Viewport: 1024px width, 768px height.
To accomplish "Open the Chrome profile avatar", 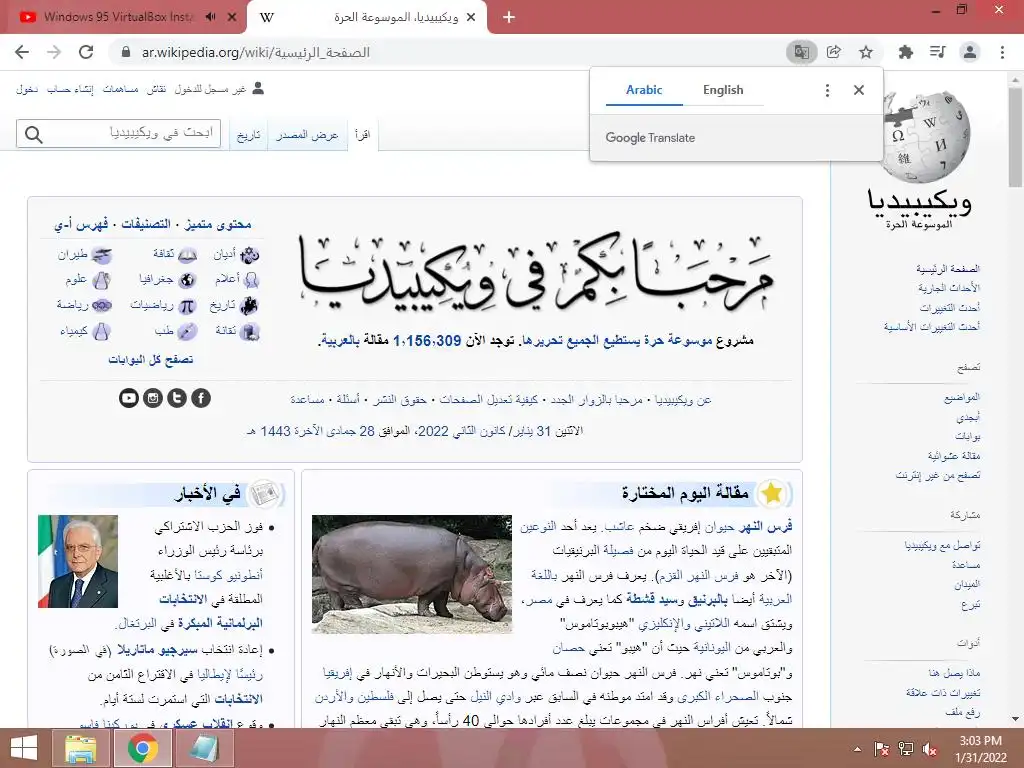I will click(x=970, y=52).
